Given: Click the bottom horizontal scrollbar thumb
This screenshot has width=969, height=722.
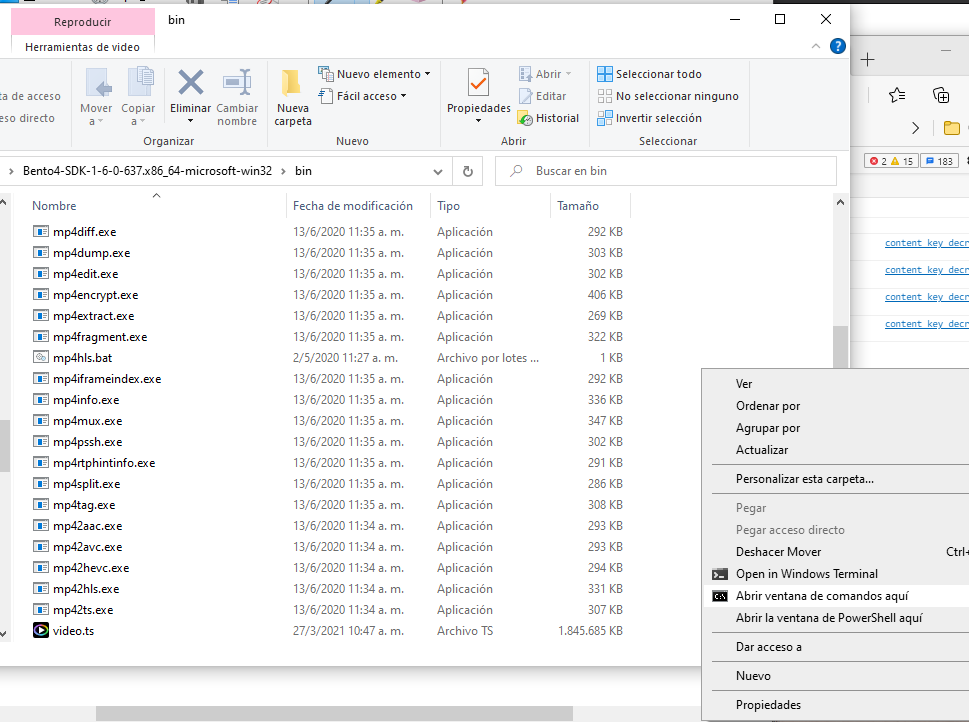Looking at the screenshot, I should pyautogui.click(x=334, y=714).
